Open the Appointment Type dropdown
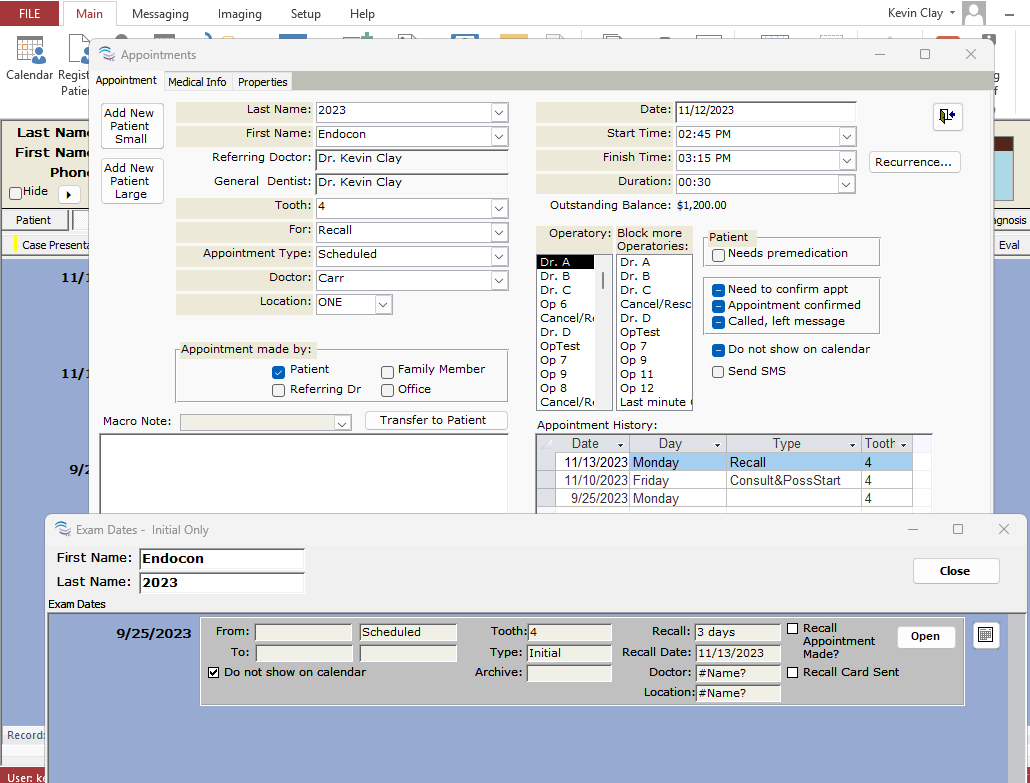The width and height of the screenshot is (1030, 783). point(499,255)
